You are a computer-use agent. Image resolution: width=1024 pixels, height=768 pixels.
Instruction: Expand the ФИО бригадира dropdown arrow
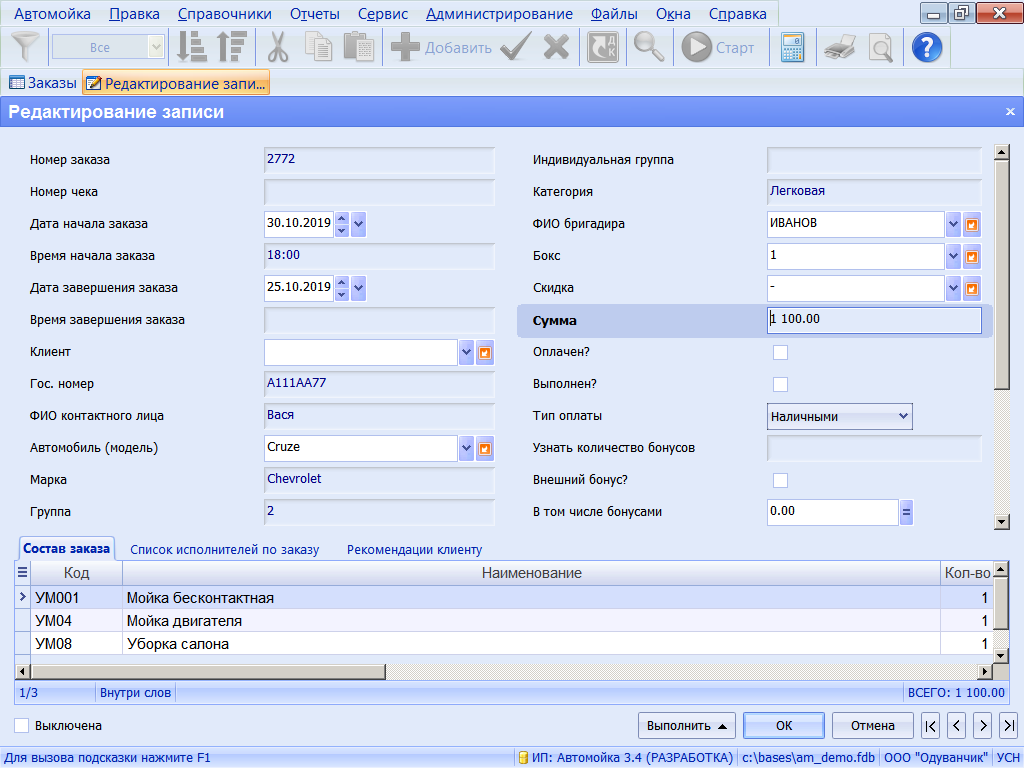[953, 224]
